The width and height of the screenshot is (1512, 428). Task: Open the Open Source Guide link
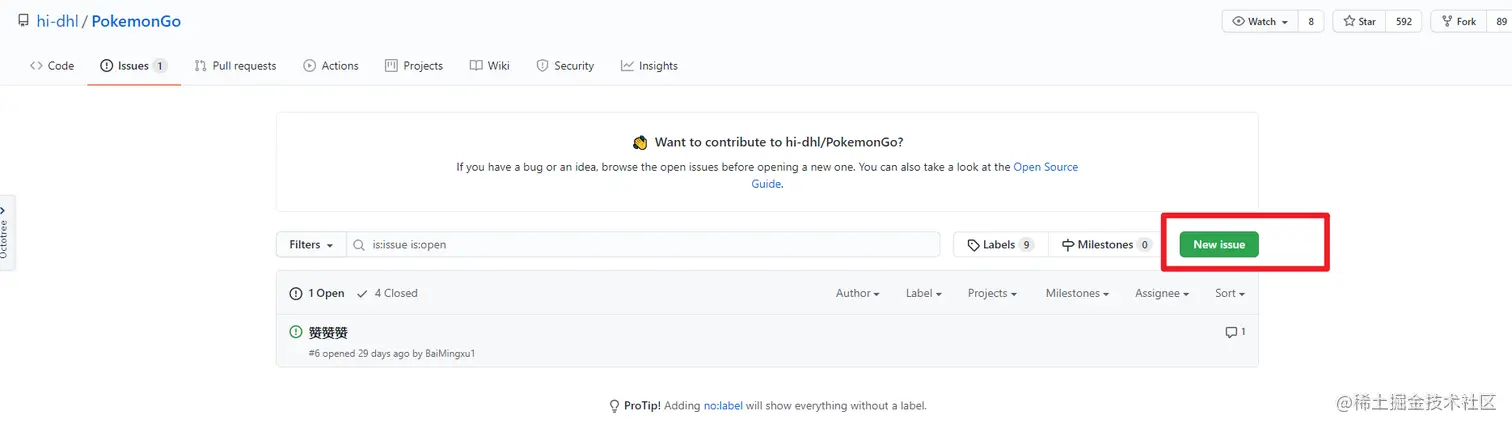(1045, 167)
